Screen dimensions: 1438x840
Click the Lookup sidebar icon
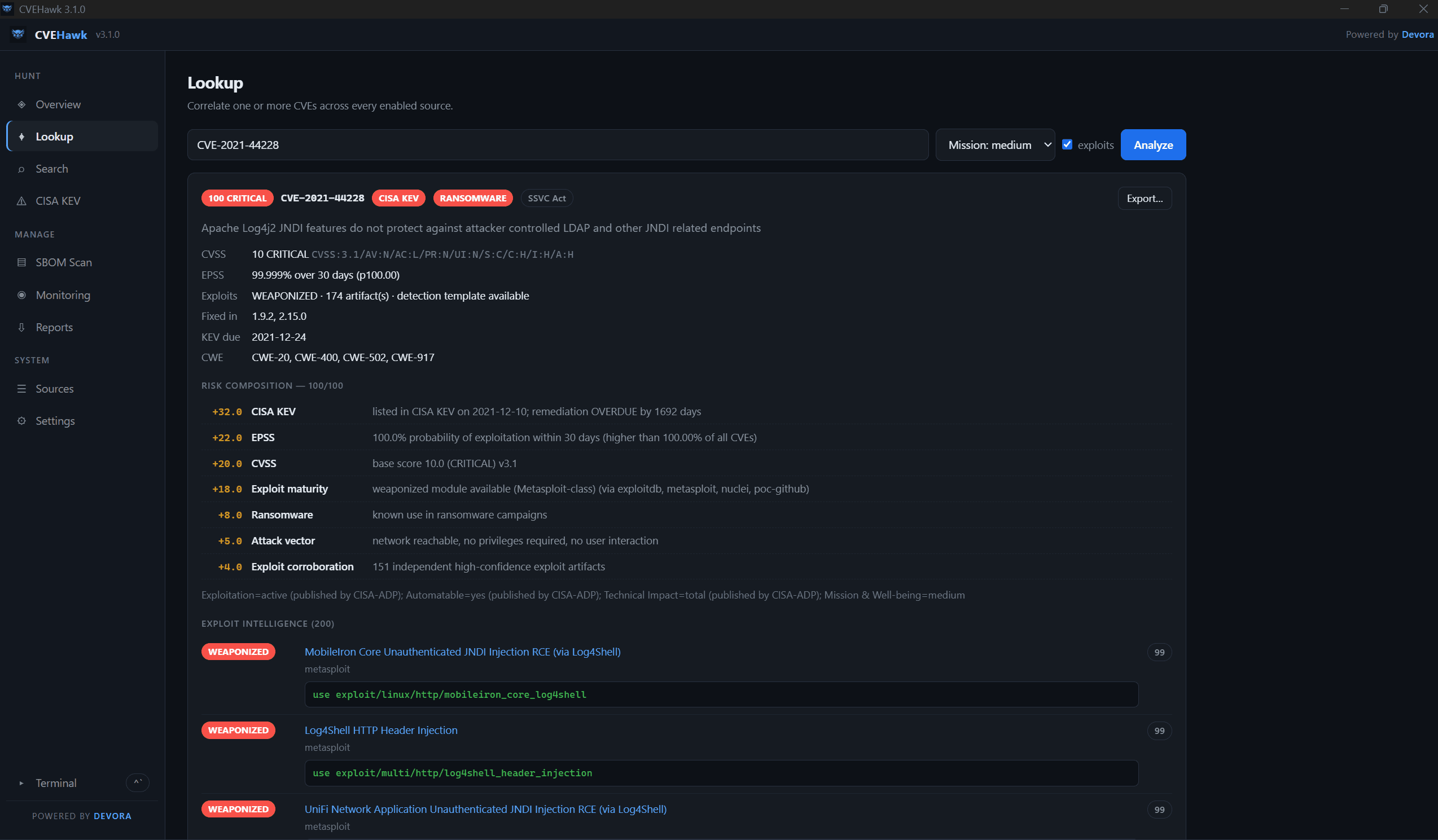pos(21,137)
